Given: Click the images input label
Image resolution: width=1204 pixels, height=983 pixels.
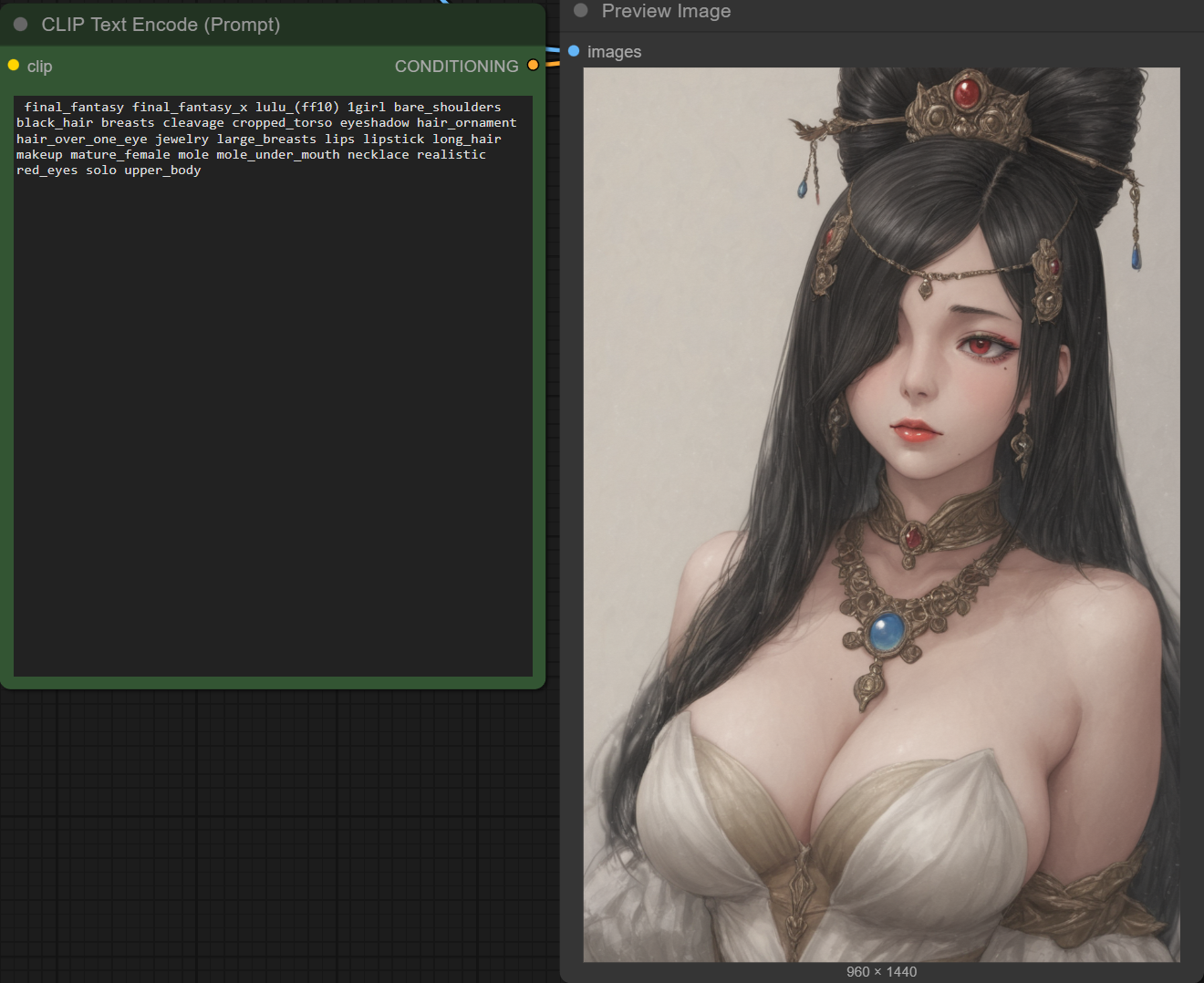Looking at the screenshot, I should [614, 52].
